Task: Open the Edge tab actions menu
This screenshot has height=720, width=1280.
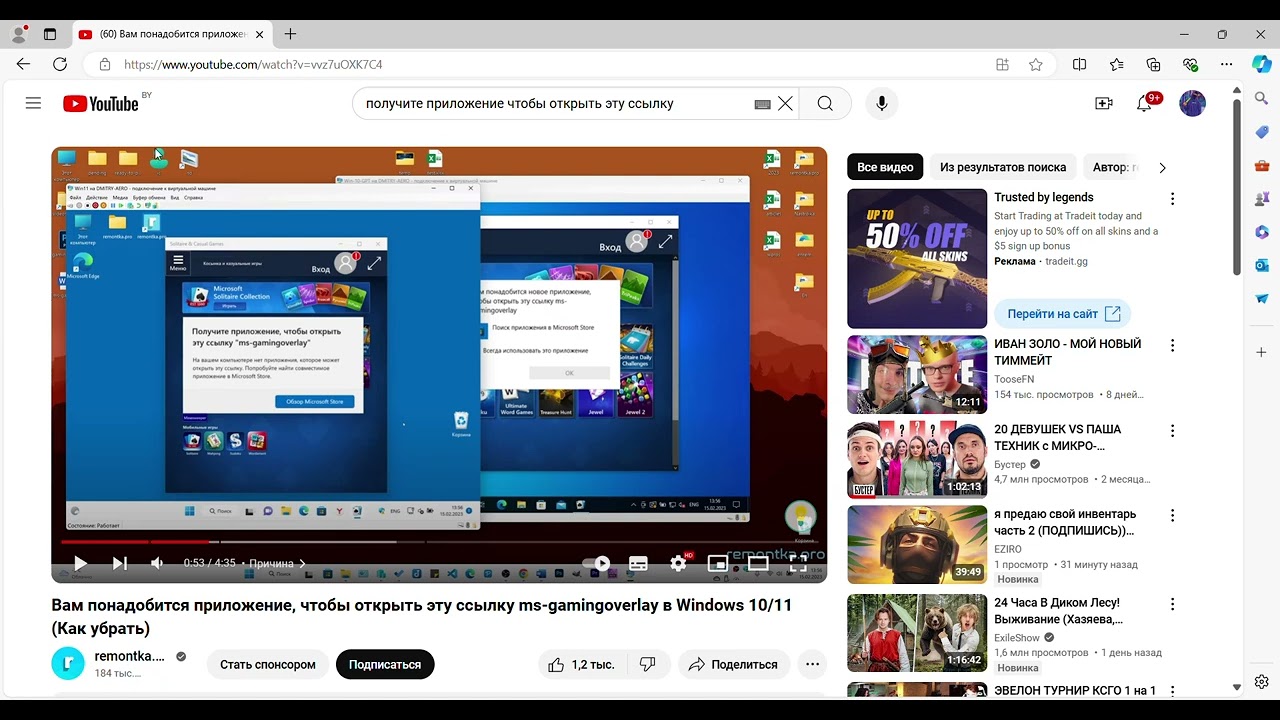Action: click(50, 34)
